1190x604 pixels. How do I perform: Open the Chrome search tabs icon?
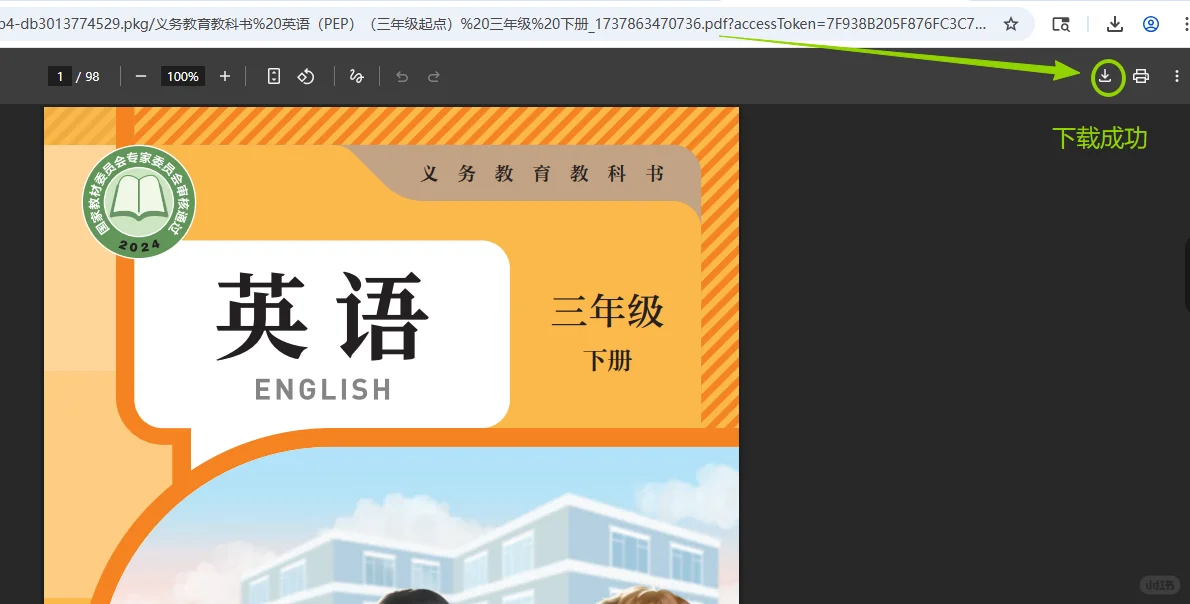click(1061, 24)
